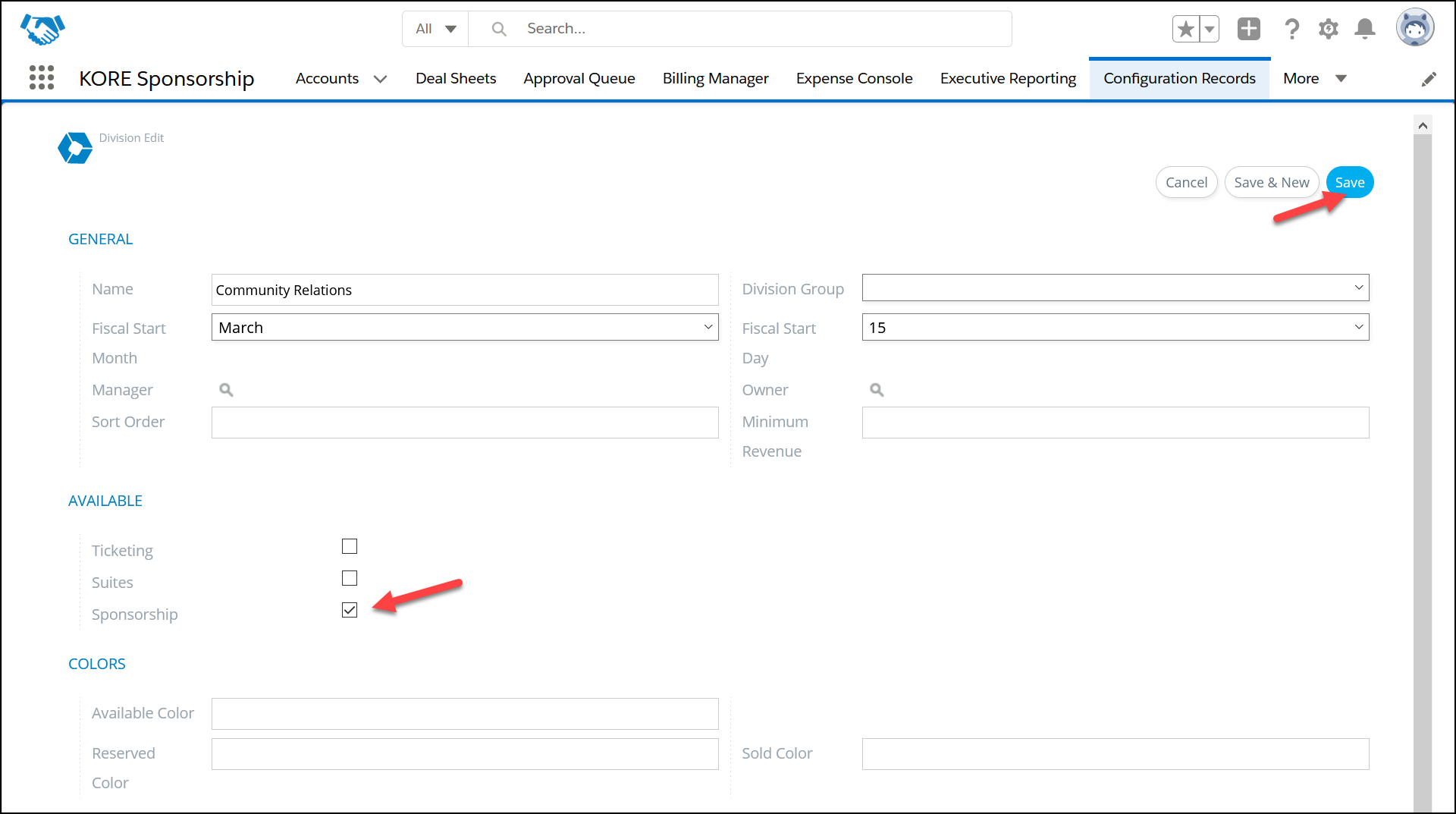Open the Fiscal Start Day dropdown
This screenshot has height=814, width=1456.
coord(1116,327)
